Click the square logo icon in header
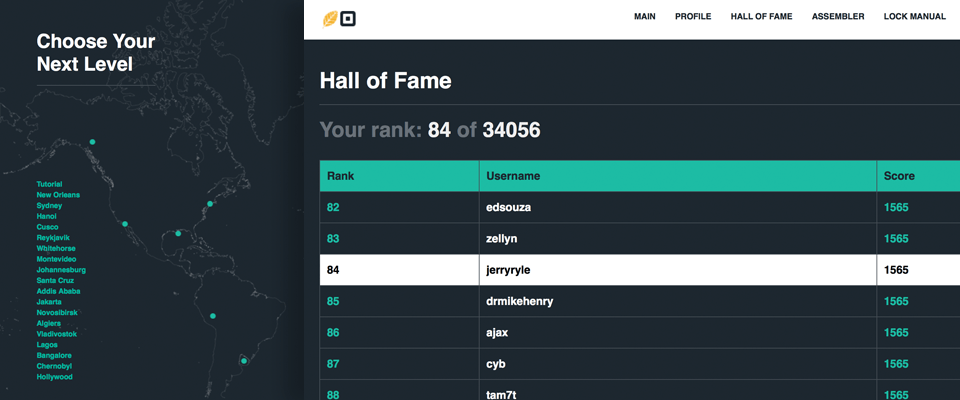This screenshot has width=960, height=400. click(348, 17)
